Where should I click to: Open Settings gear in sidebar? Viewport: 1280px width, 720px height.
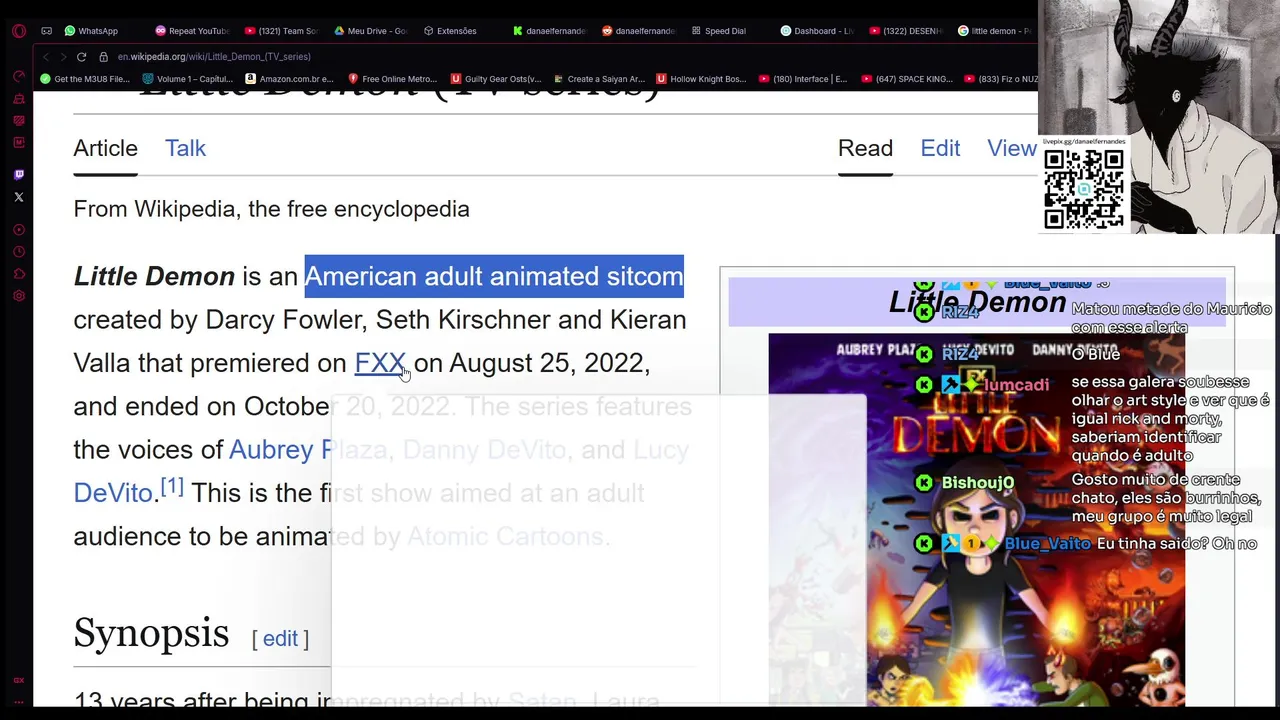[x=18, y=296]
